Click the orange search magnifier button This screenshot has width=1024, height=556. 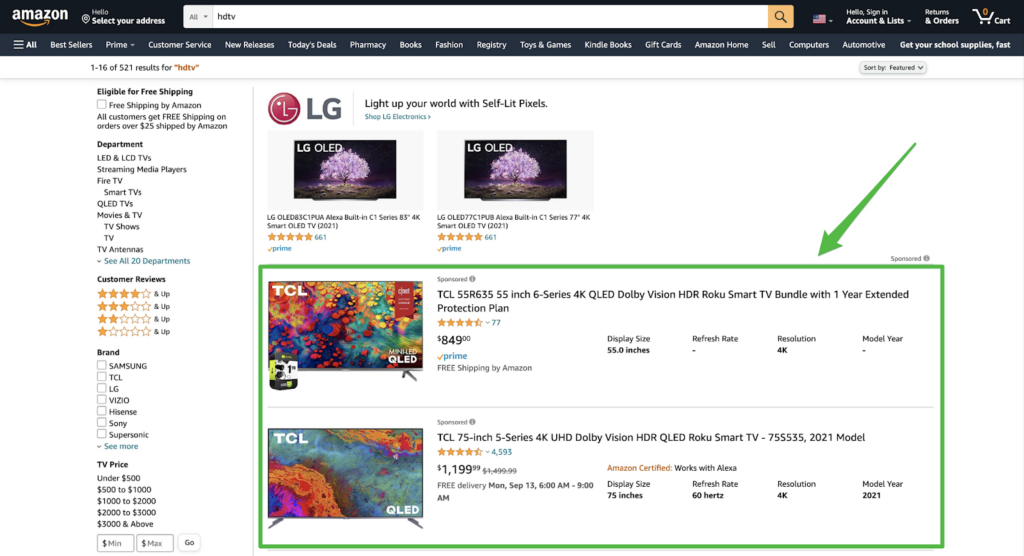[780, 17]
